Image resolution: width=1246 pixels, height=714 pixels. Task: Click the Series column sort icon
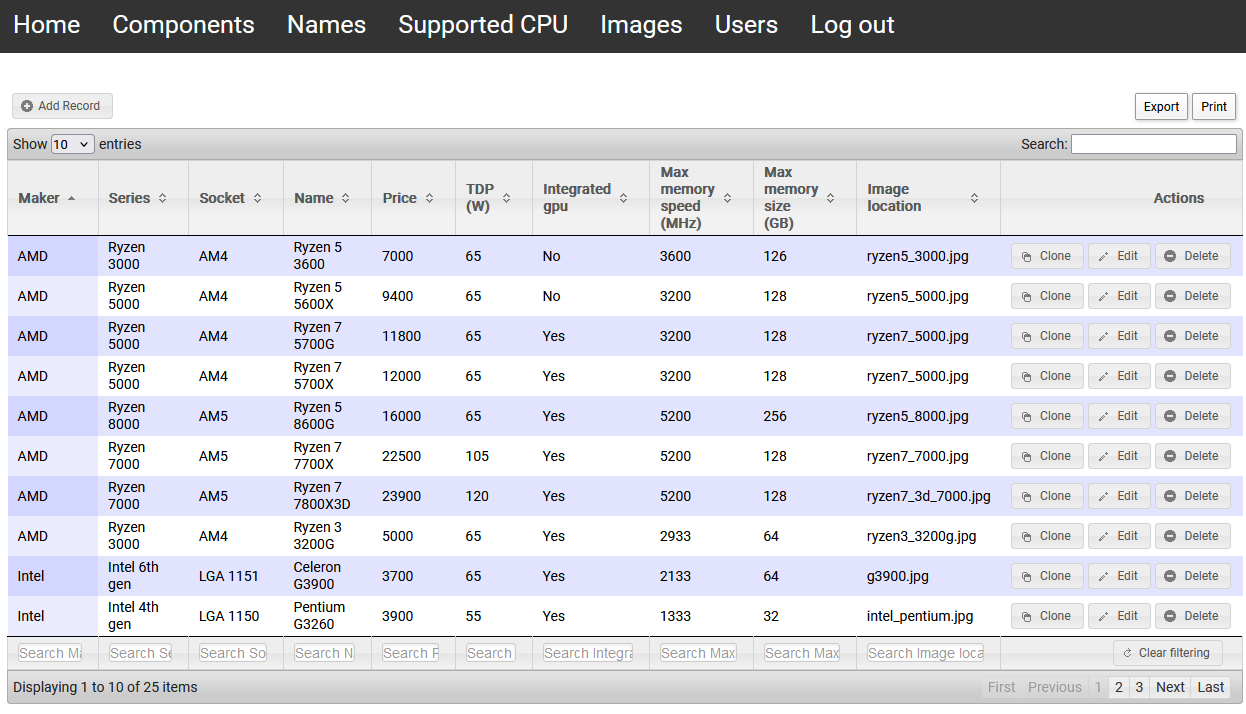162,198
